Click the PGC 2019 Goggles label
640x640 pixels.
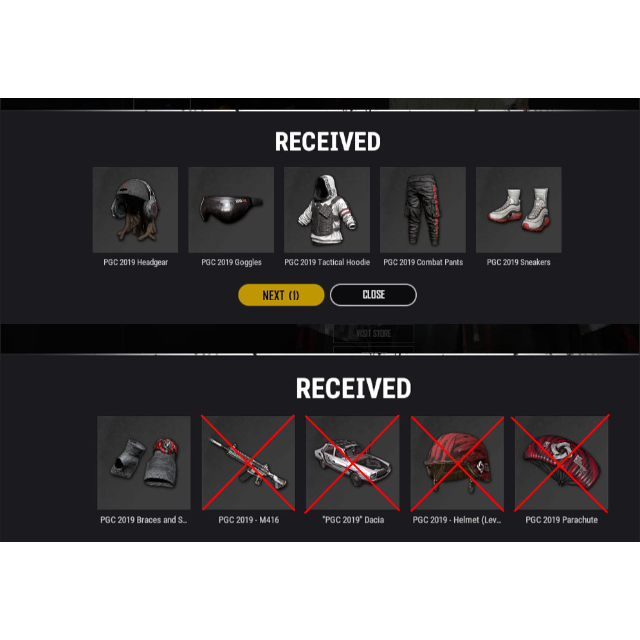tap(231, 262)
